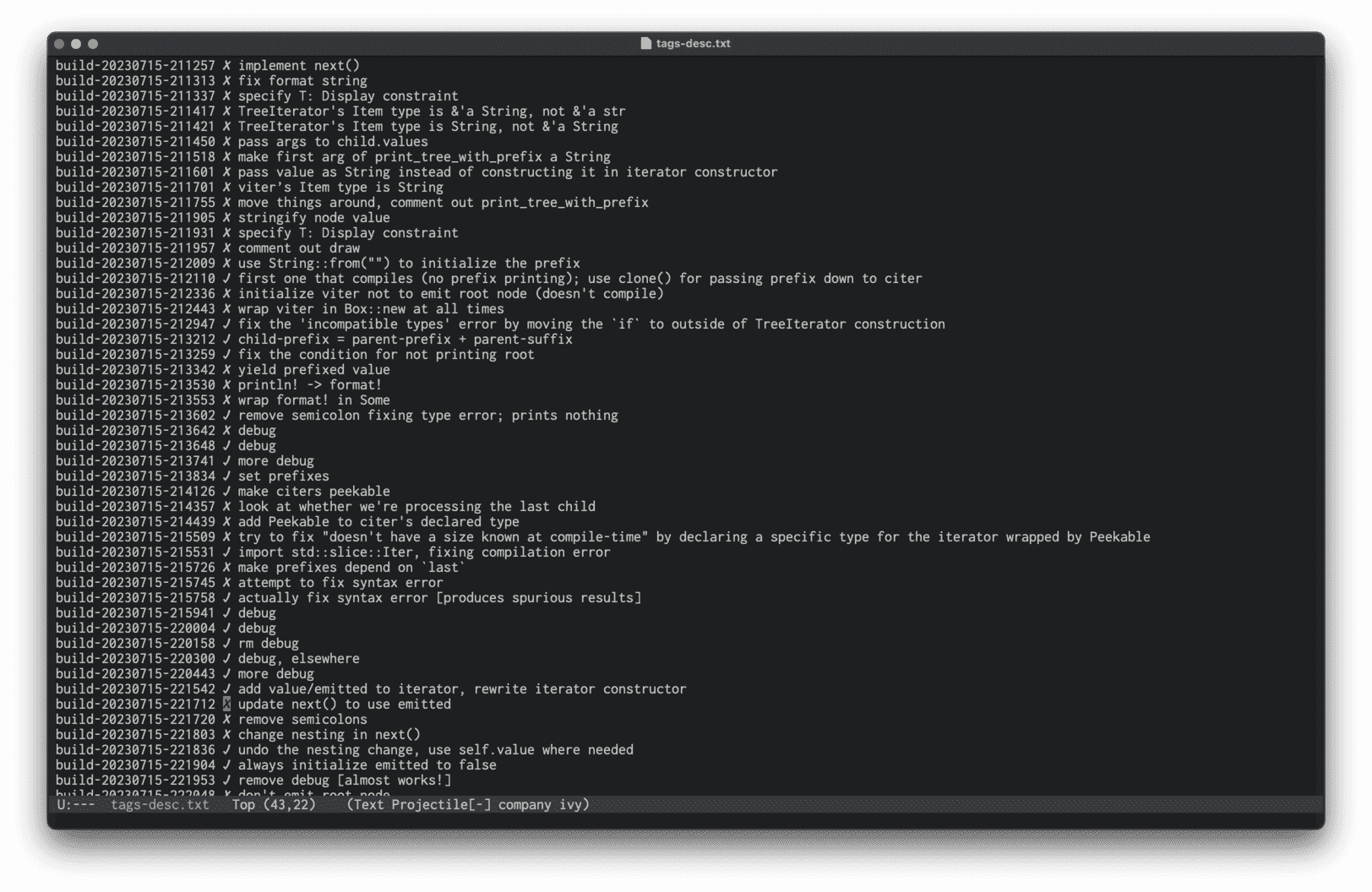Click the document icon beside the tags-desc.txt title
1372x892 pixels.
tap(646, 44)
